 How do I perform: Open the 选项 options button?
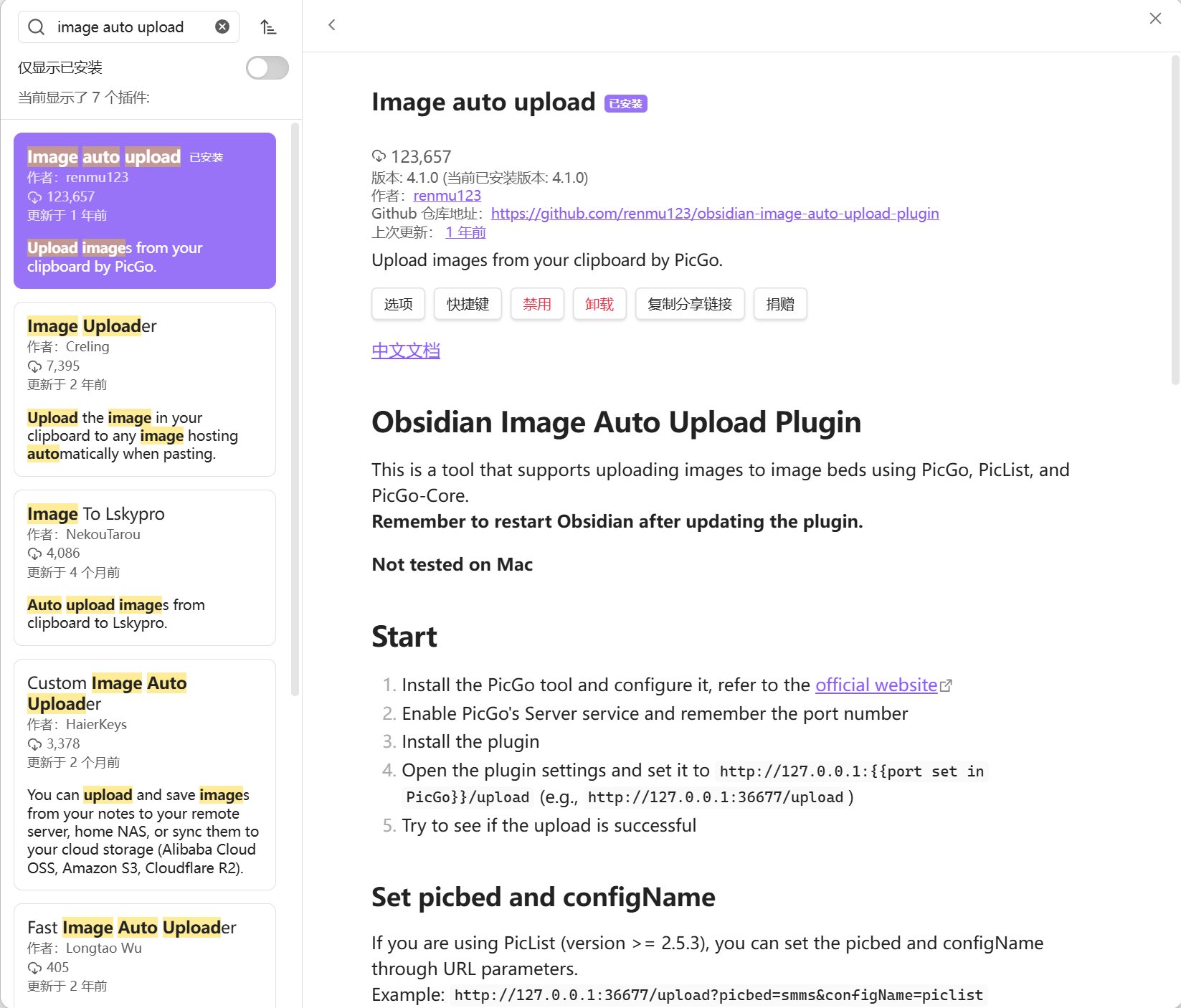pos(399,304)
